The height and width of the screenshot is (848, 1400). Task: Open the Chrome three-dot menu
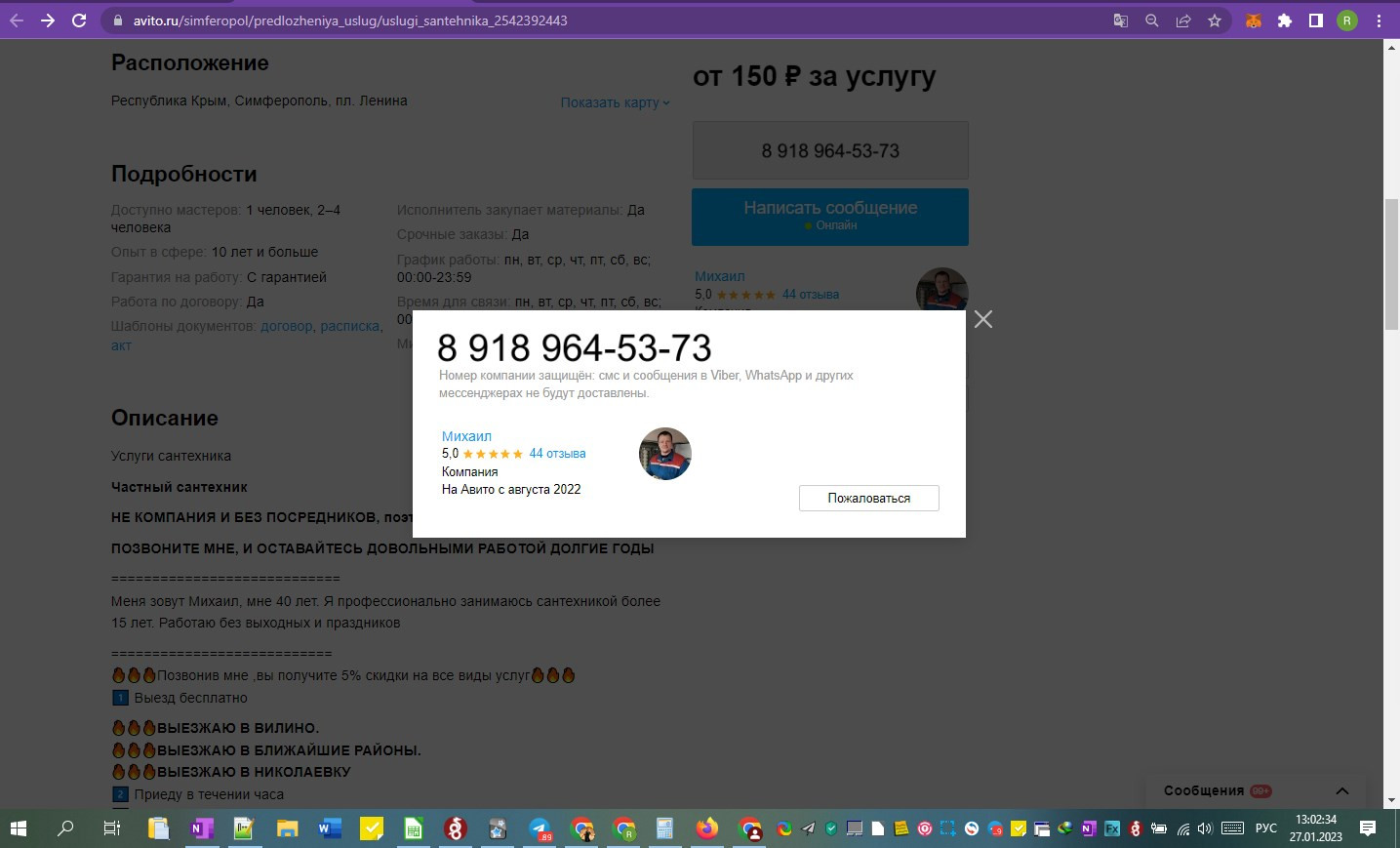point(1380,20)
